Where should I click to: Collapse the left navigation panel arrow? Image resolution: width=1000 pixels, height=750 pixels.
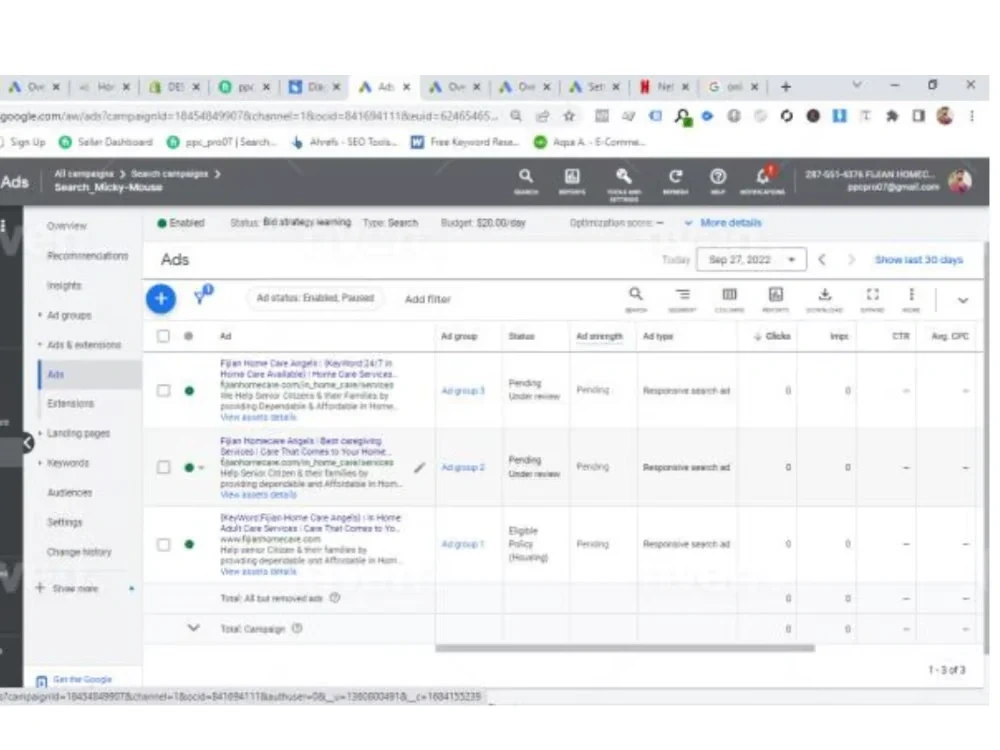pos(26,442)
